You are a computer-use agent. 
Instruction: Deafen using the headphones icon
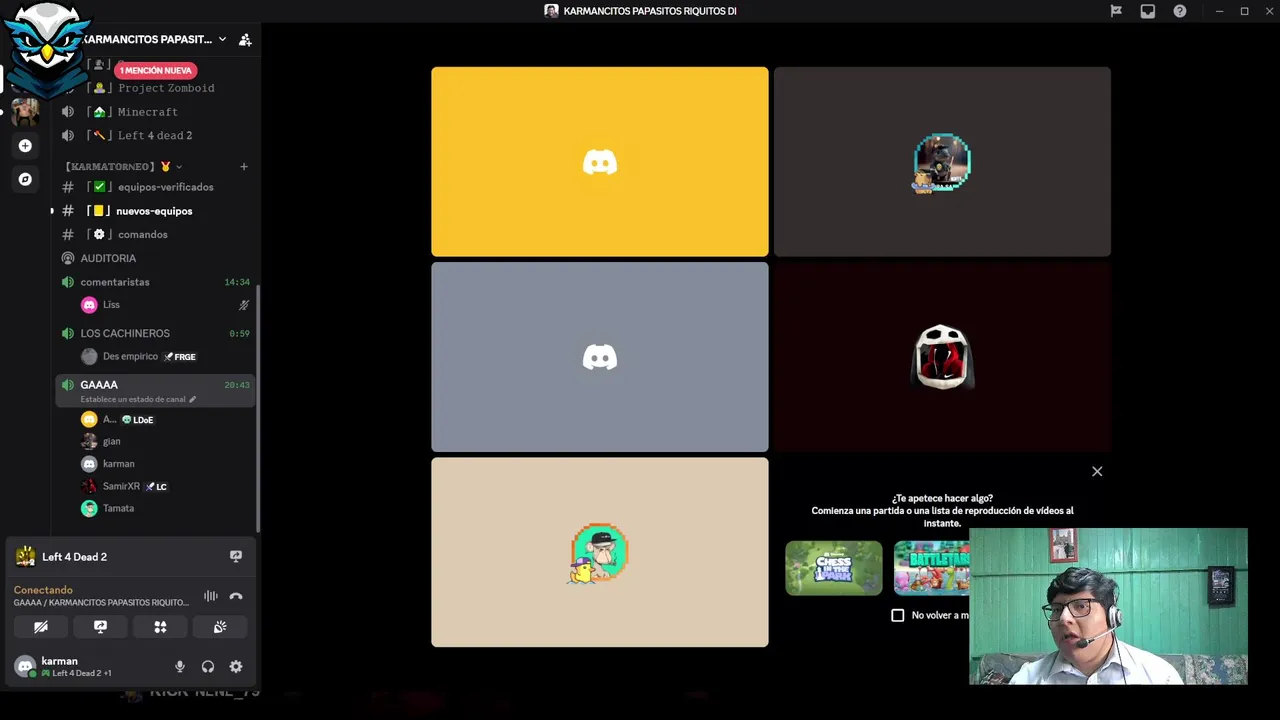pos(208,666)
